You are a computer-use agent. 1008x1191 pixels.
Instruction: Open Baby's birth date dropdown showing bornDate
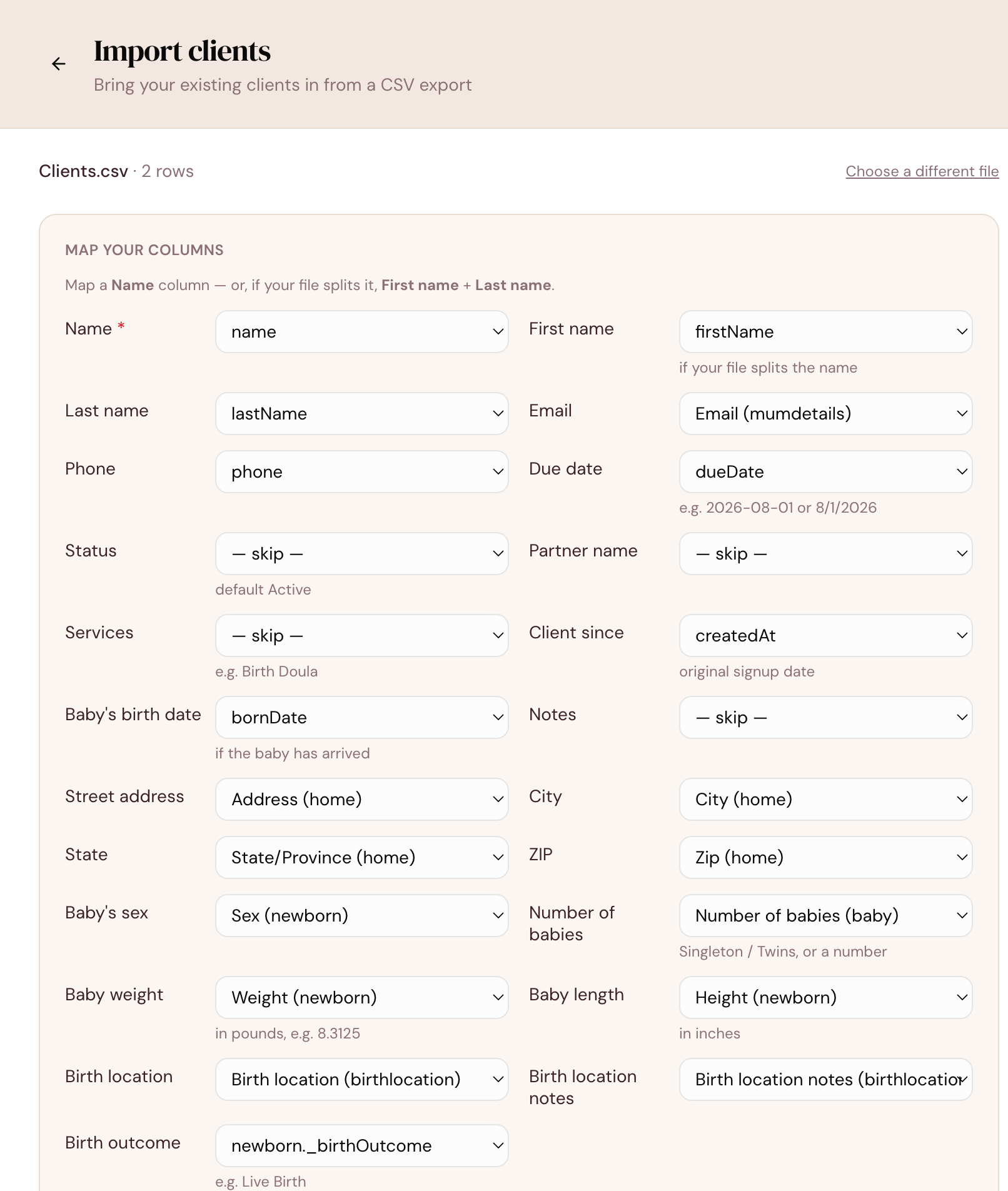(x=362, y=718)
